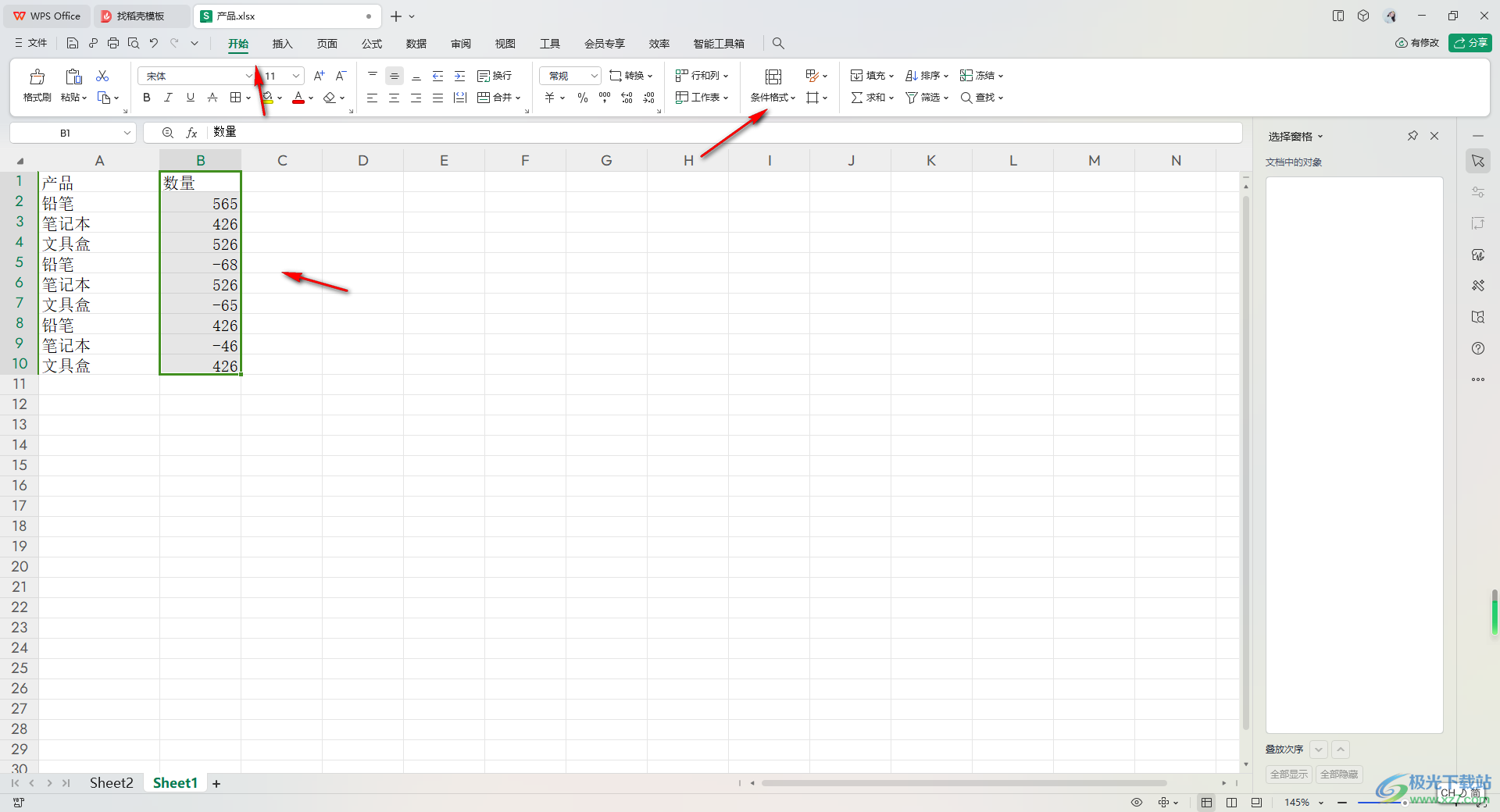Click the Wrap Text (换行) button
The image size is (1500, 812).
point(495,76)
